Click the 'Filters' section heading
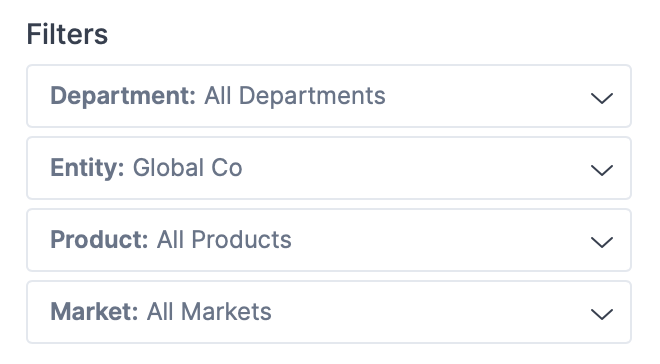 (x=67, y=34)
